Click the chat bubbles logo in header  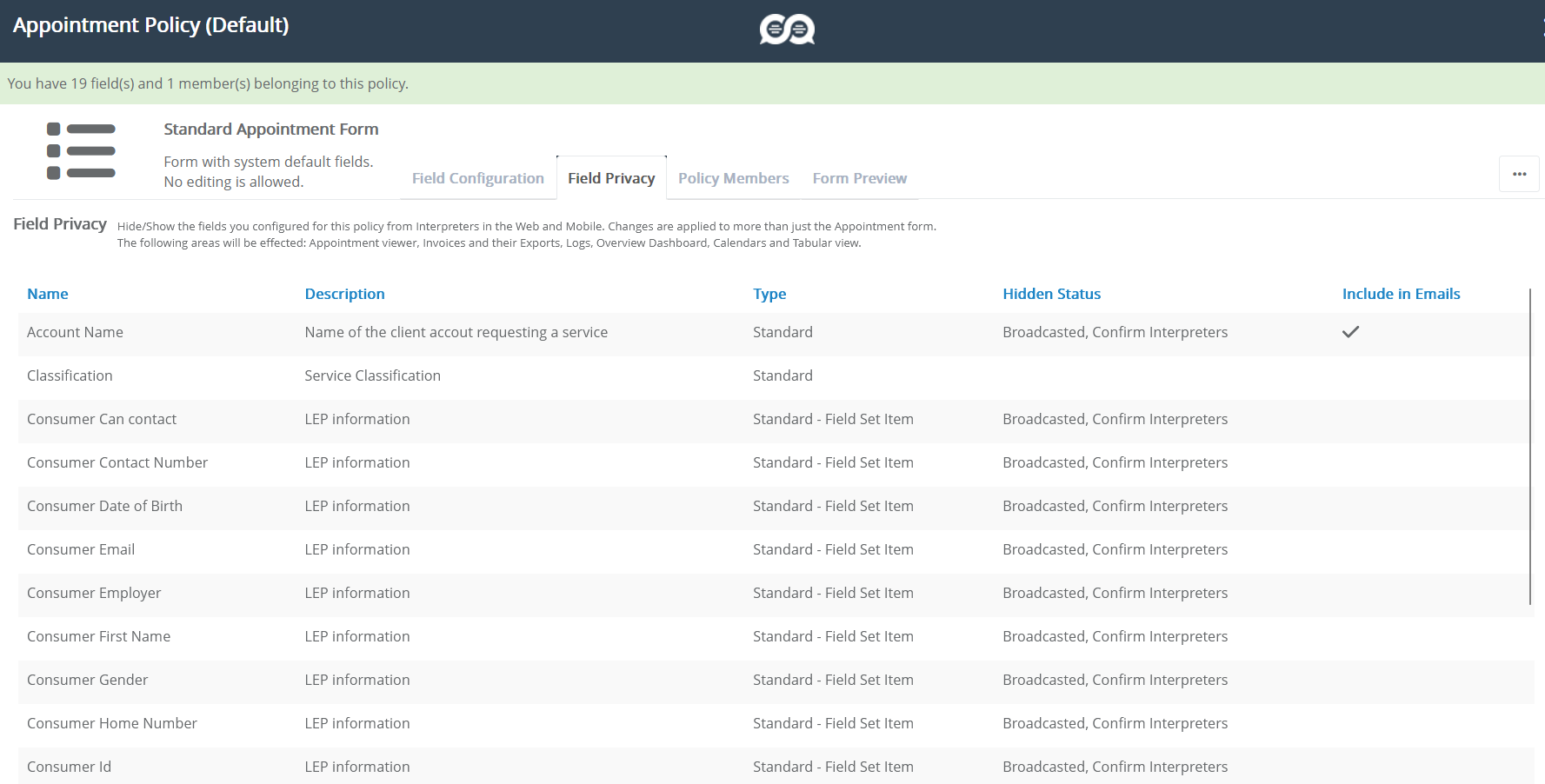pos(787,30)
